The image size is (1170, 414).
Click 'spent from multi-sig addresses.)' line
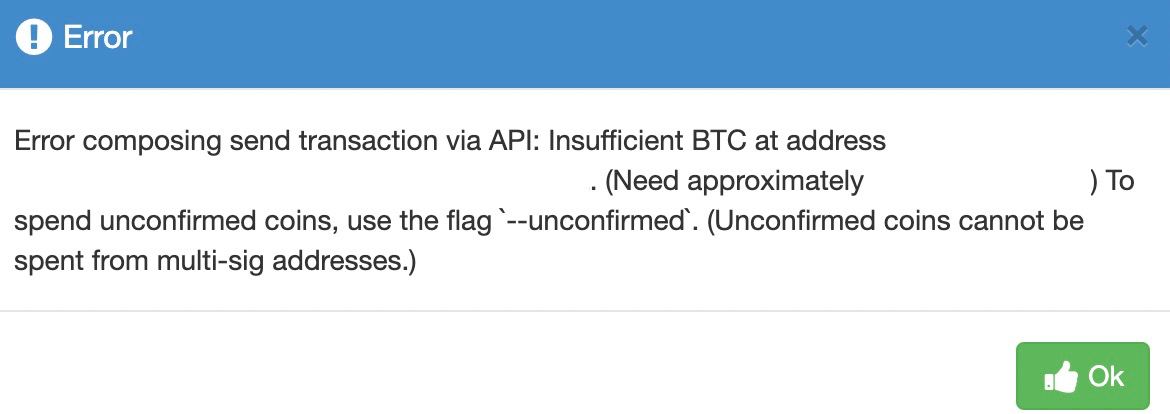[215, 262]
